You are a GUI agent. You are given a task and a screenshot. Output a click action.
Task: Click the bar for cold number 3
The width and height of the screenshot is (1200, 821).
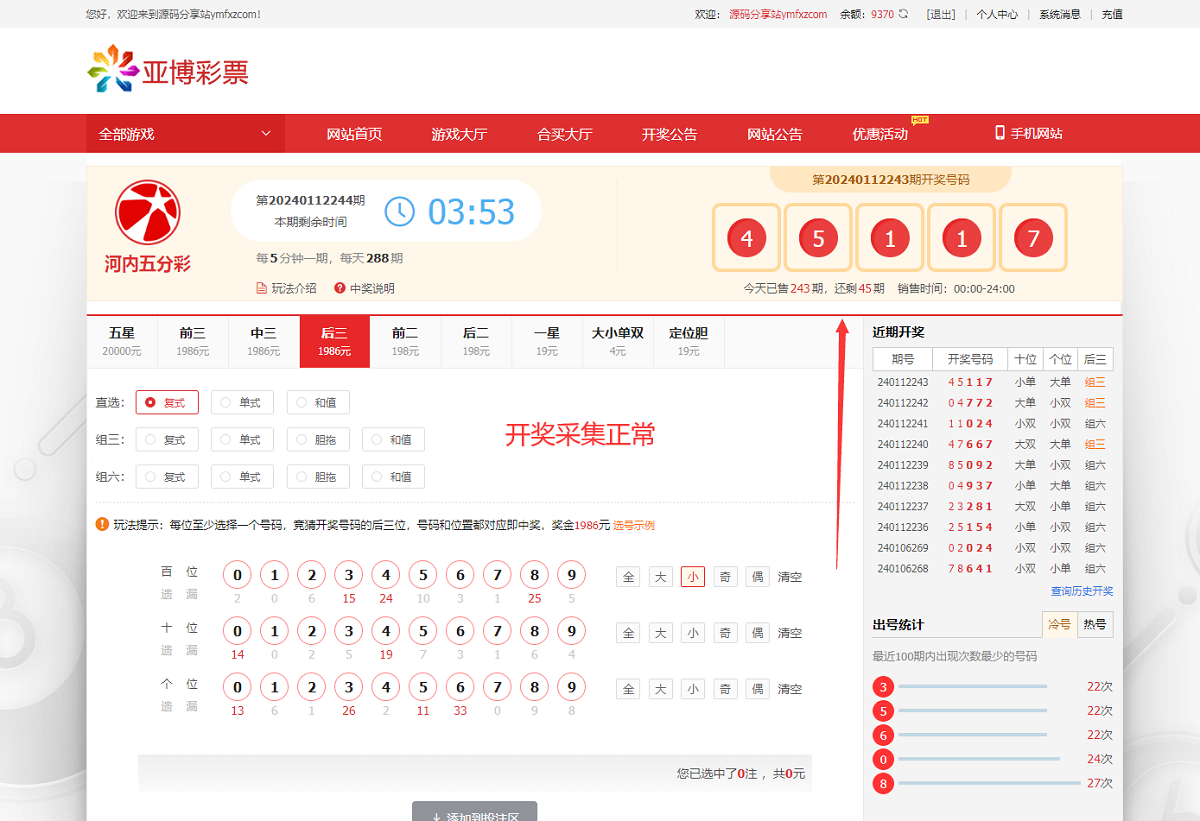pos(972,686)
